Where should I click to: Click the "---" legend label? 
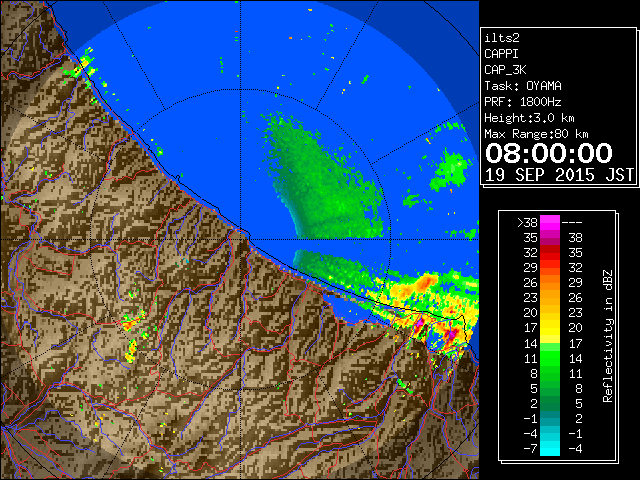(x=572, y=223)
